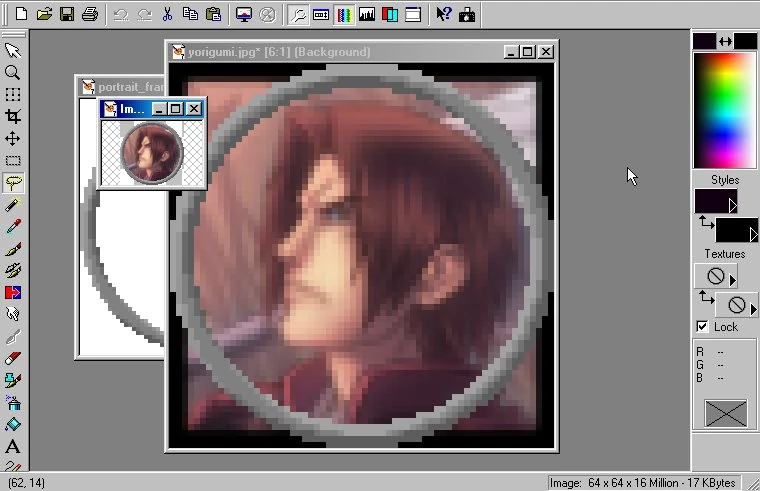Select the Clone Brush tool

point(13,270)
